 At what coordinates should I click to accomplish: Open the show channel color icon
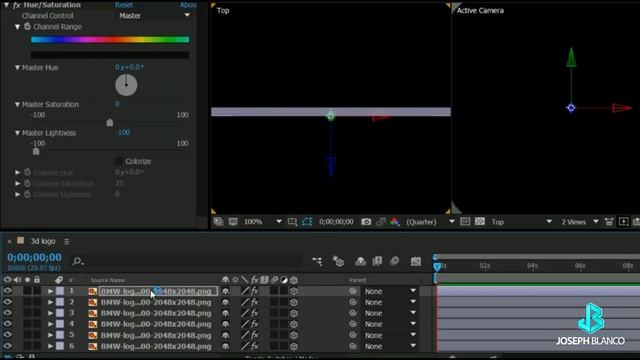(395, 222)
